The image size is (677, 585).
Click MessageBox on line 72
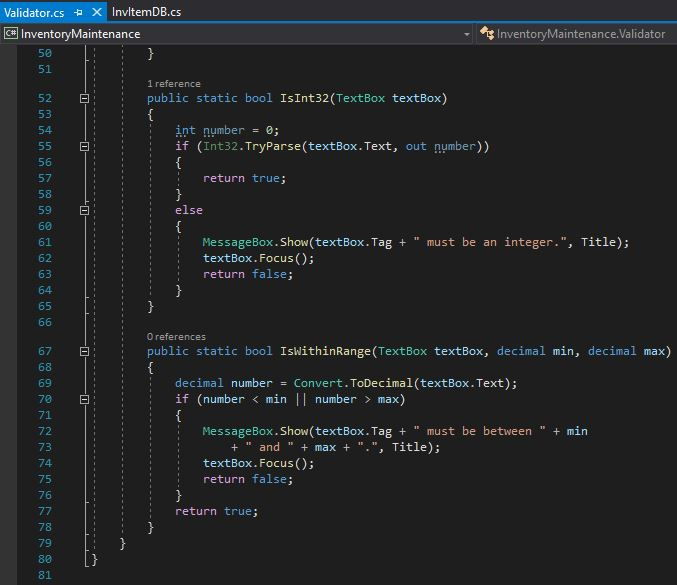[x=238, y=431]
